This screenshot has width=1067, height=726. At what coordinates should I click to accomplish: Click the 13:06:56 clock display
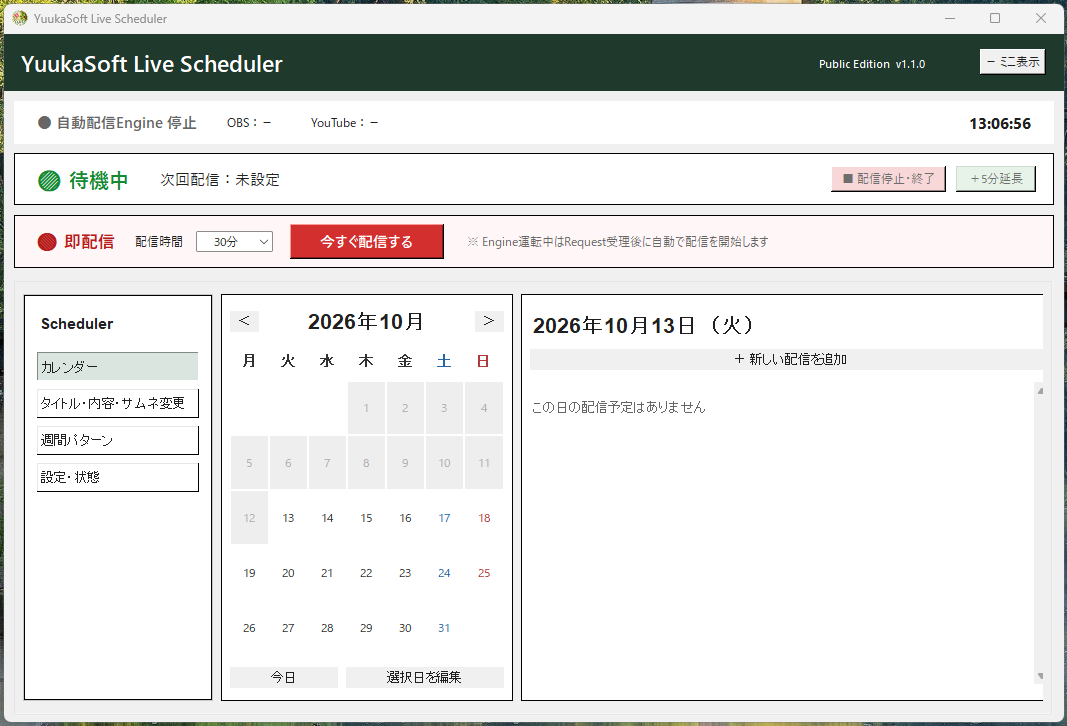[x=1000, y=123]
